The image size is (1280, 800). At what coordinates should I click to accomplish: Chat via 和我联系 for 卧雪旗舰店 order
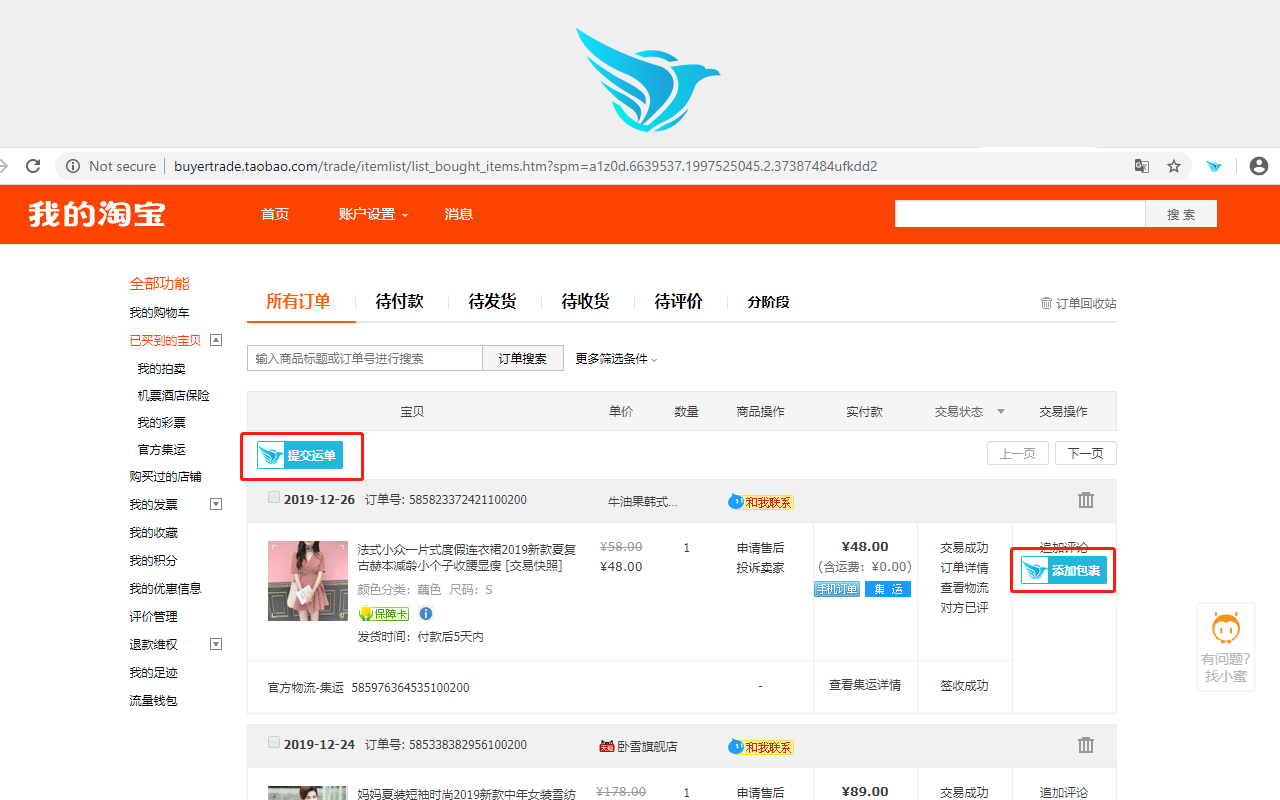point(760,747)
